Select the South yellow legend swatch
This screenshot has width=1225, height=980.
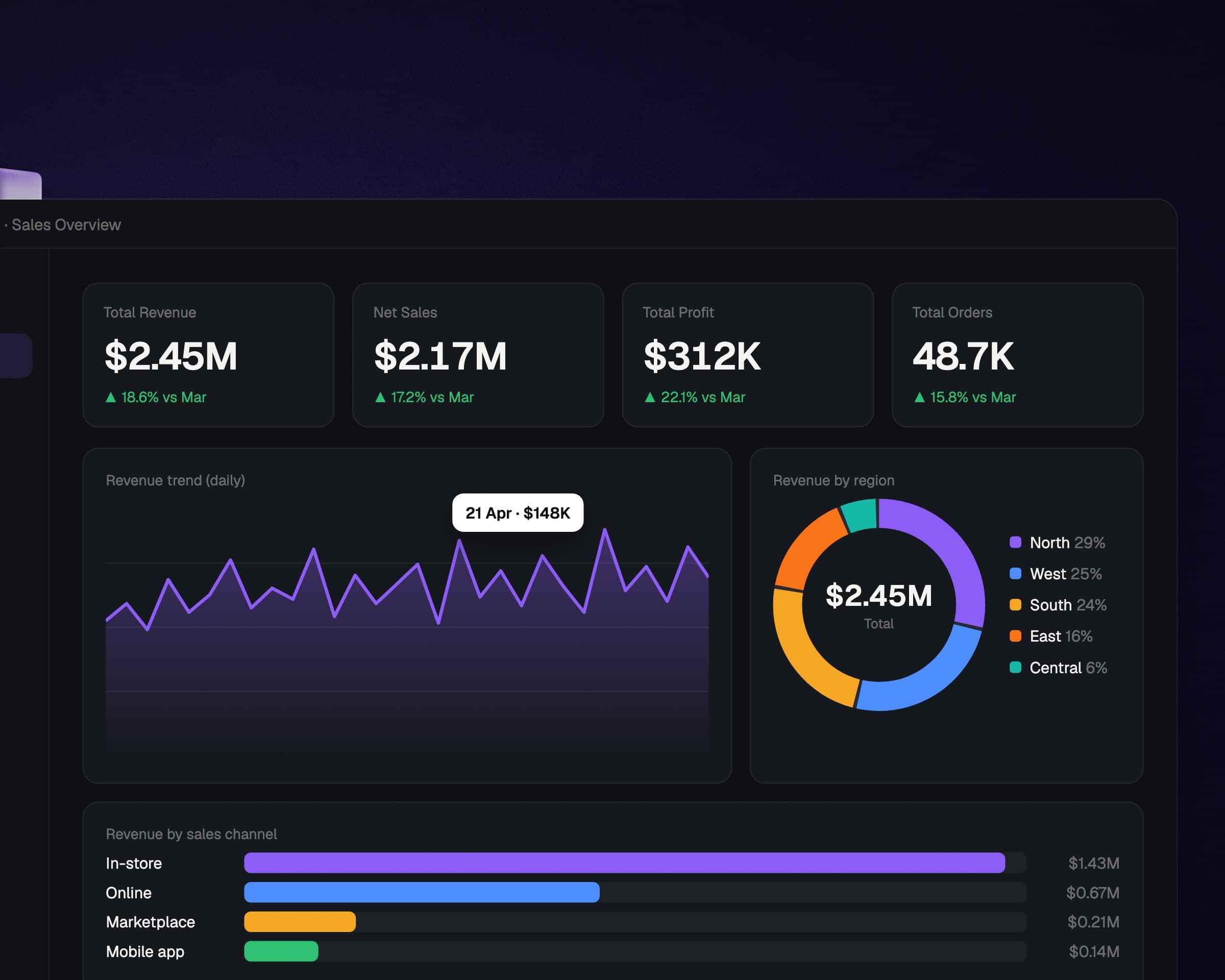1015,605
